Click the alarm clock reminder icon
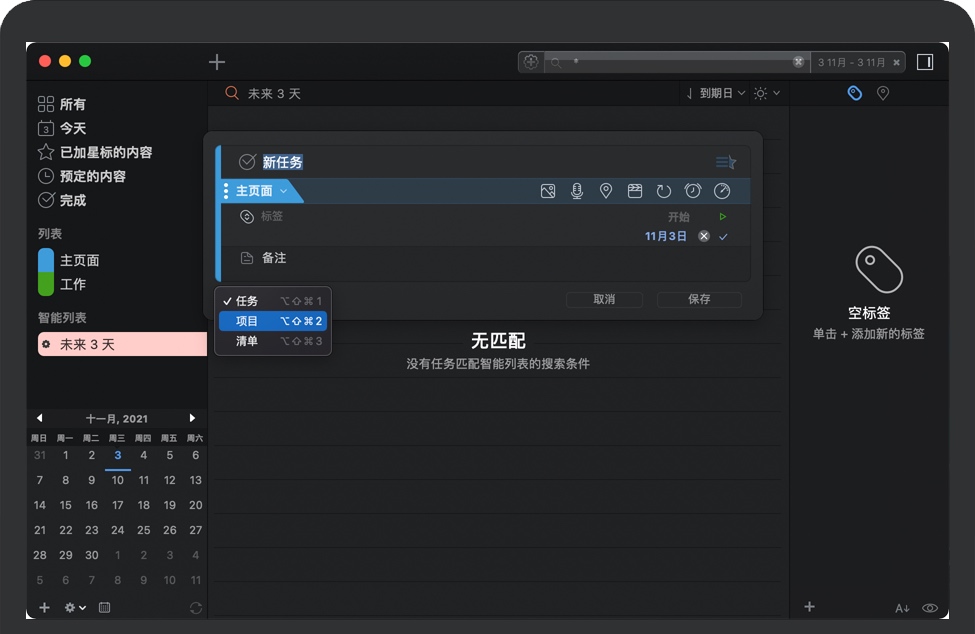 pos(693,191)
